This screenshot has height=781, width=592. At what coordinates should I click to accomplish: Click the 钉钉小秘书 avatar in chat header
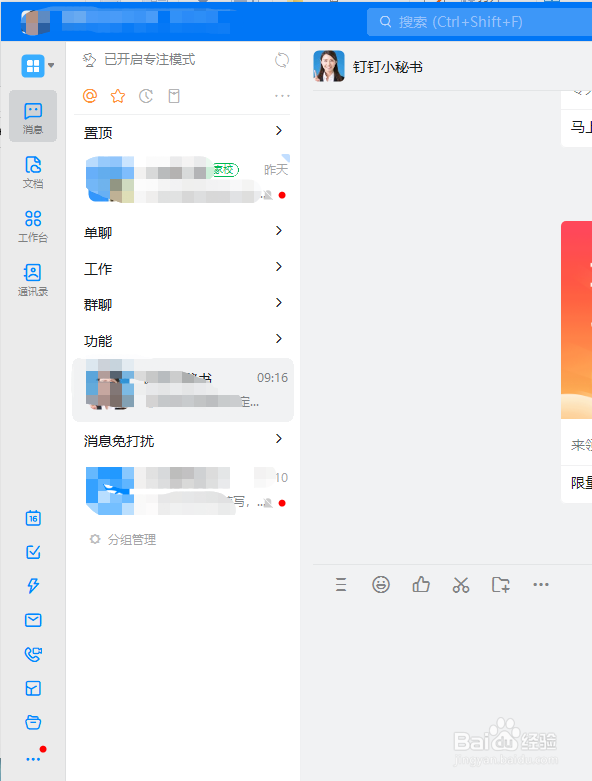tap(329, 66)
